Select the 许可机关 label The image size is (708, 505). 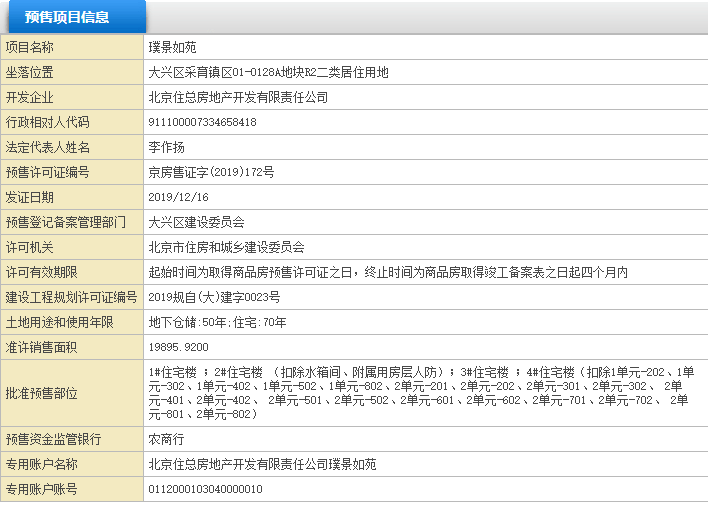pyautogui.click(x=29, y=247)
